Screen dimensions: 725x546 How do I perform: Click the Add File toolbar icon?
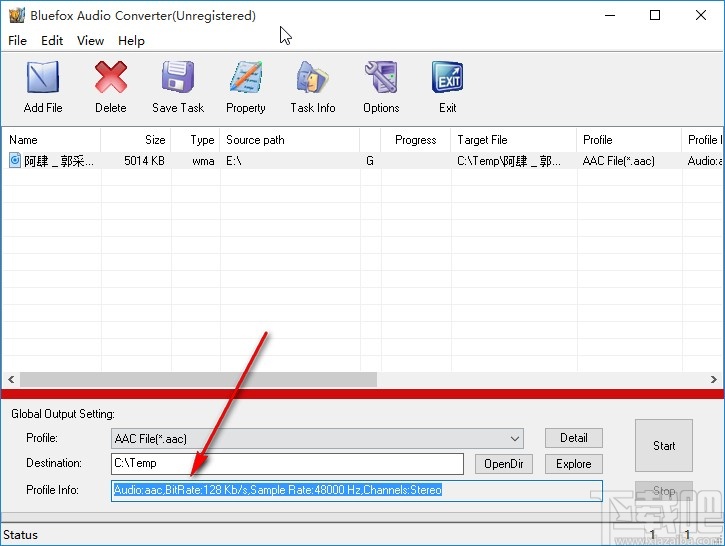click(43, 77)
